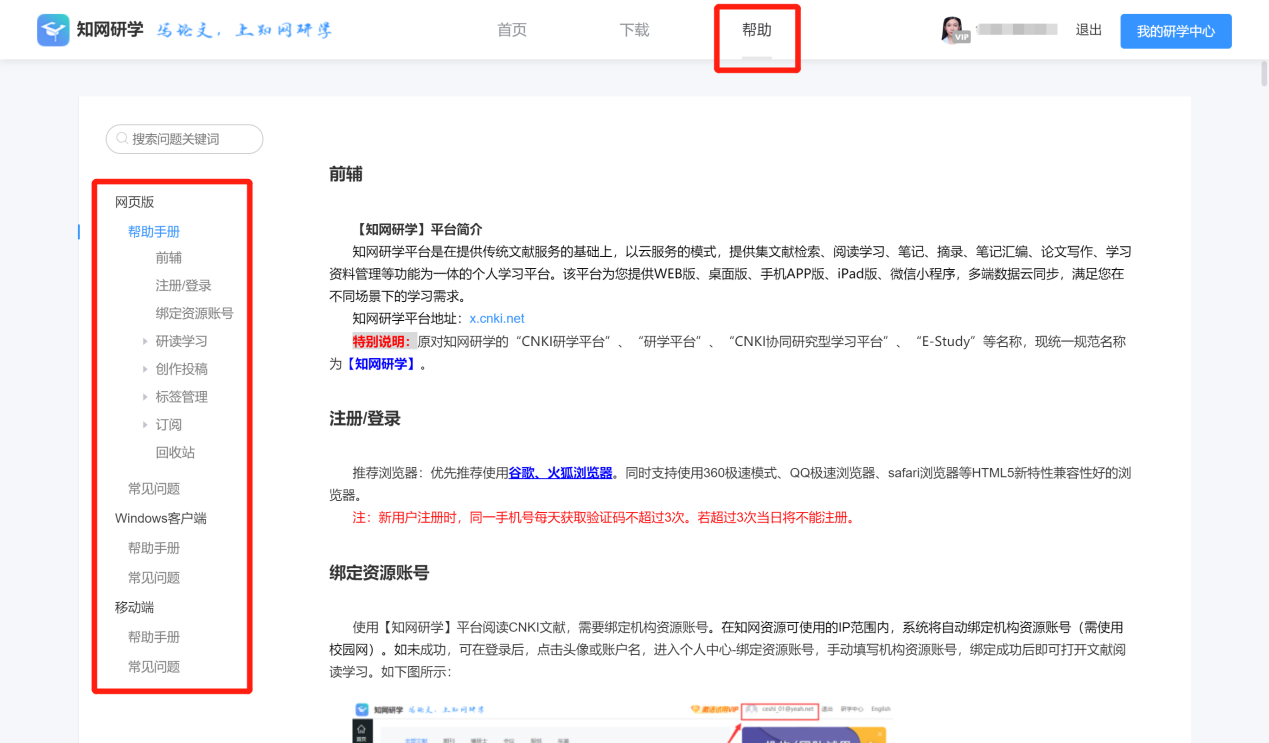Click the 退出 logout link
The image size is (1269, 743).
1089,30
